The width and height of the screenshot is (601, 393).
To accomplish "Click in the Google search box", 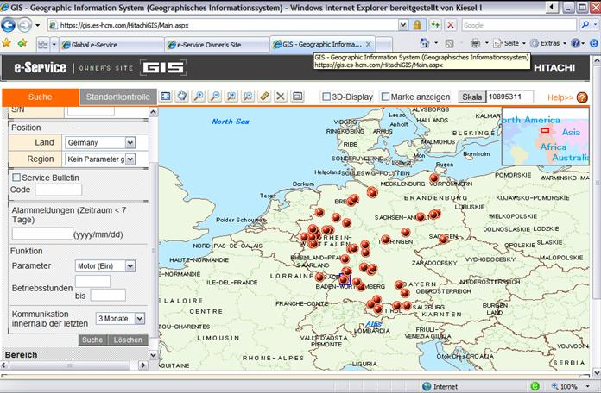I will click(519, 25).
